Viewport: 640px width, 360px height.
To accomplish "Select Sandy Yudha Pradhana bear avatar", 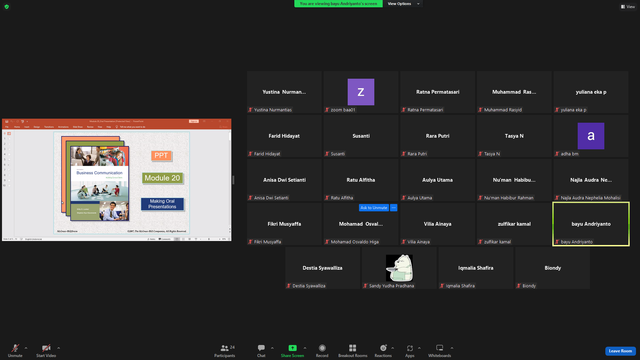I will pyautogui.click(x=399, y=268).
